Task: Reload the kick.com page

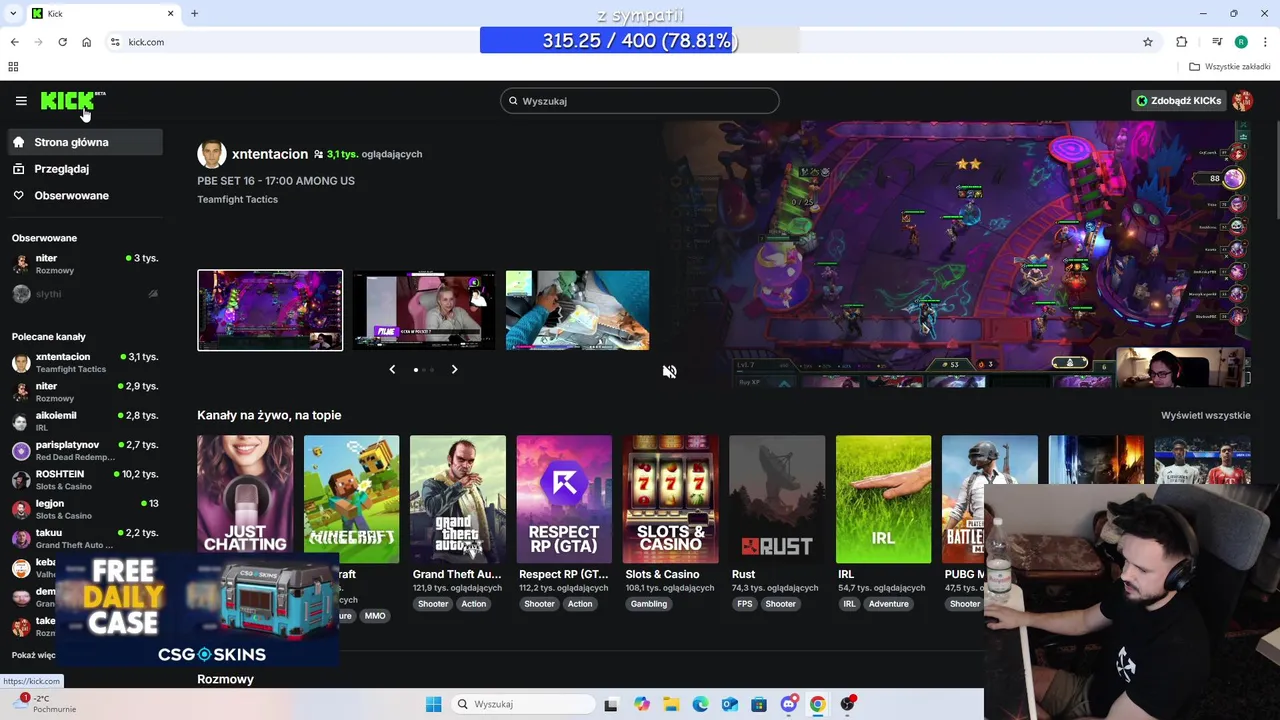Action: tap(62, 42)
